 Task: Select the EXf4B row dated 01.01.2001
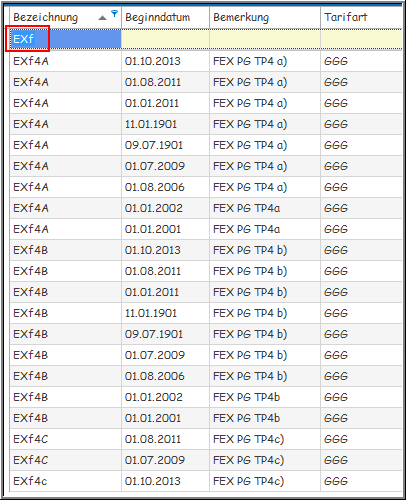coord(206,418)
